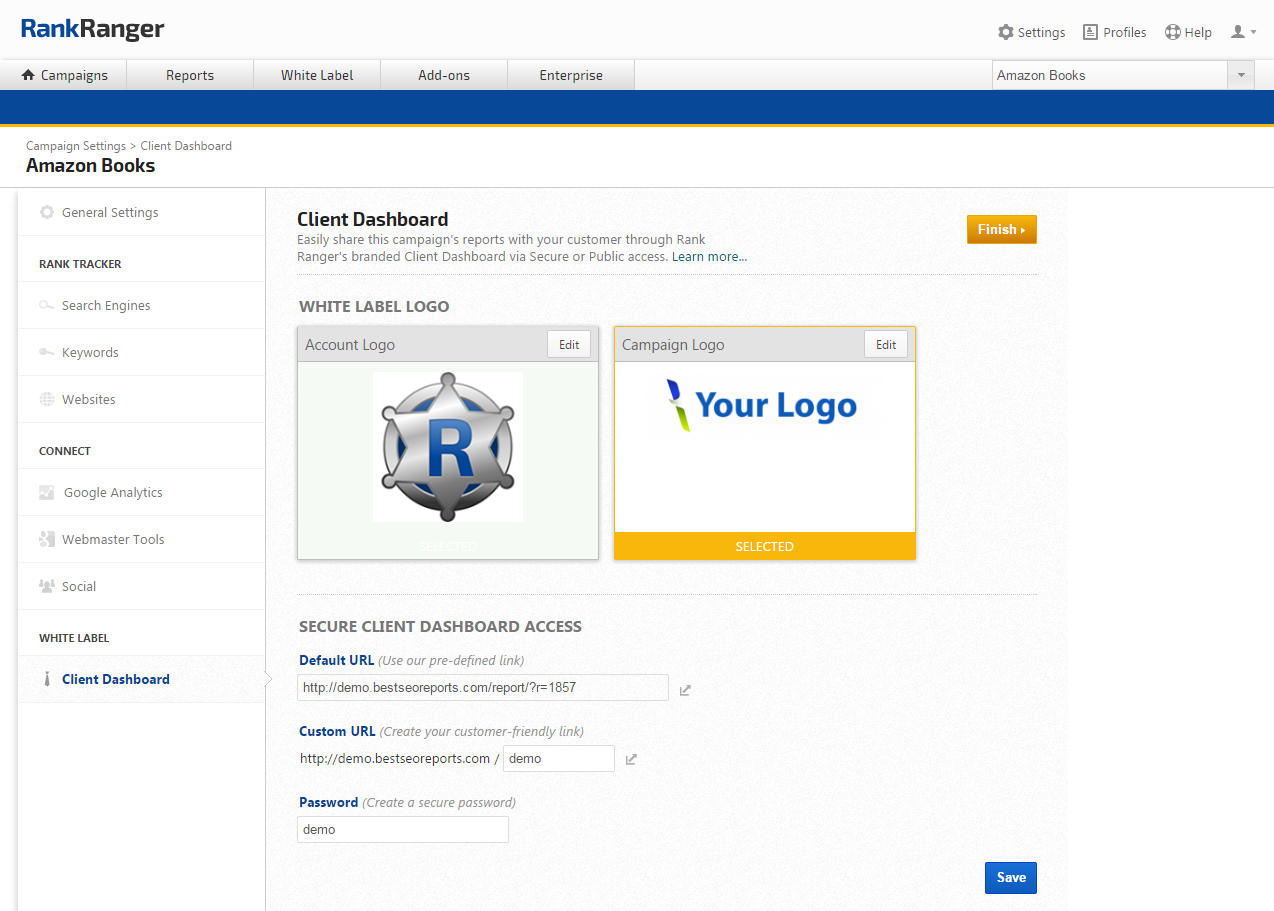Click the orange Finish button
Screen dimensions: 1274x911
tap(1002, 229)
